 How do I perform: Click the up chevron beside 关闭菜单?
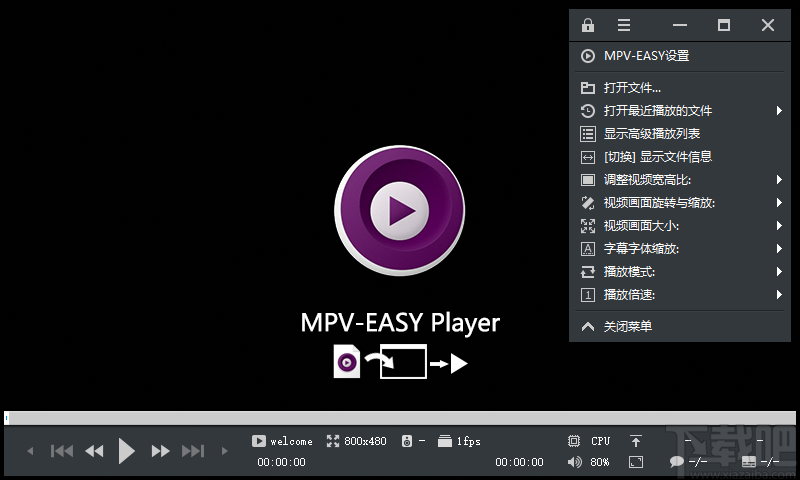tap(588, 326)
